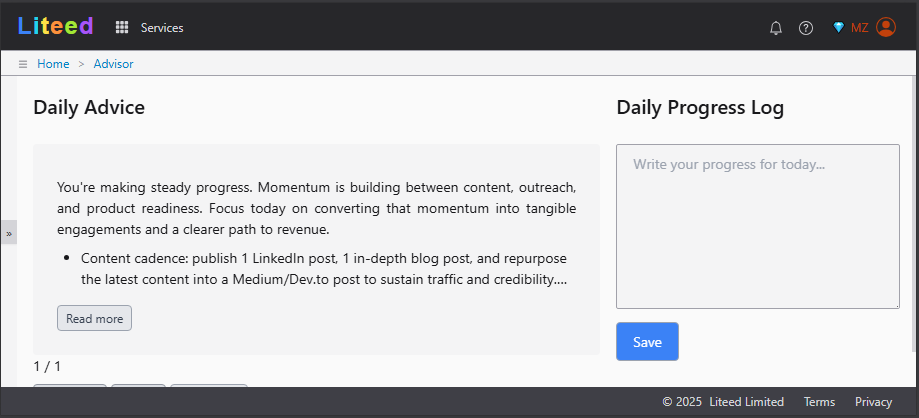Screen dimensions: 919x418
Task: Open the user profile avatar
Action: coord(886,28)
